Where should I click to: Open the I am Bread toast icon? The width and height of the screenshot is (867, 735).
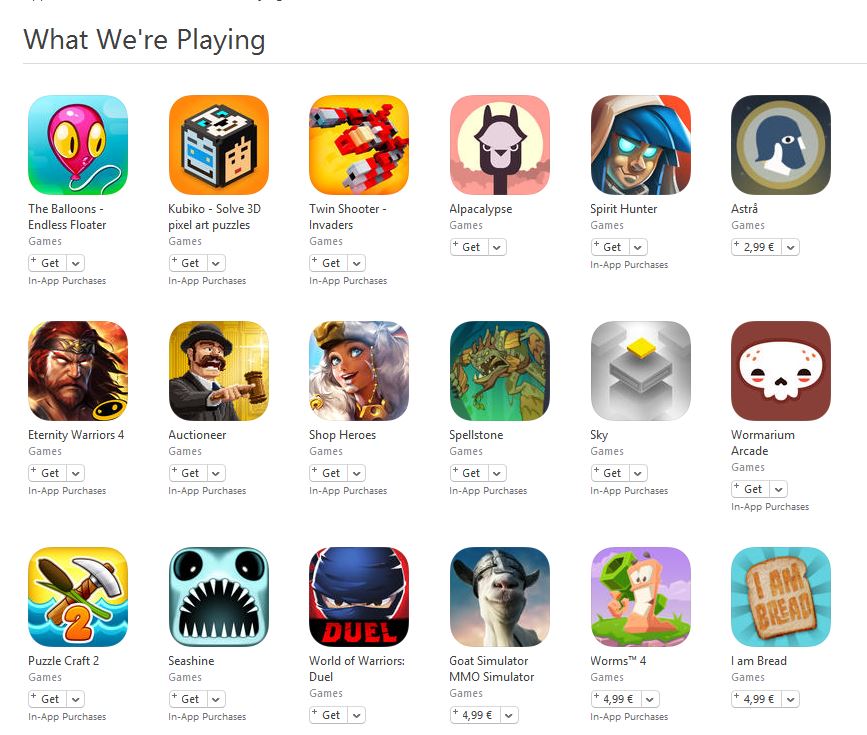(x=781, y=597)
